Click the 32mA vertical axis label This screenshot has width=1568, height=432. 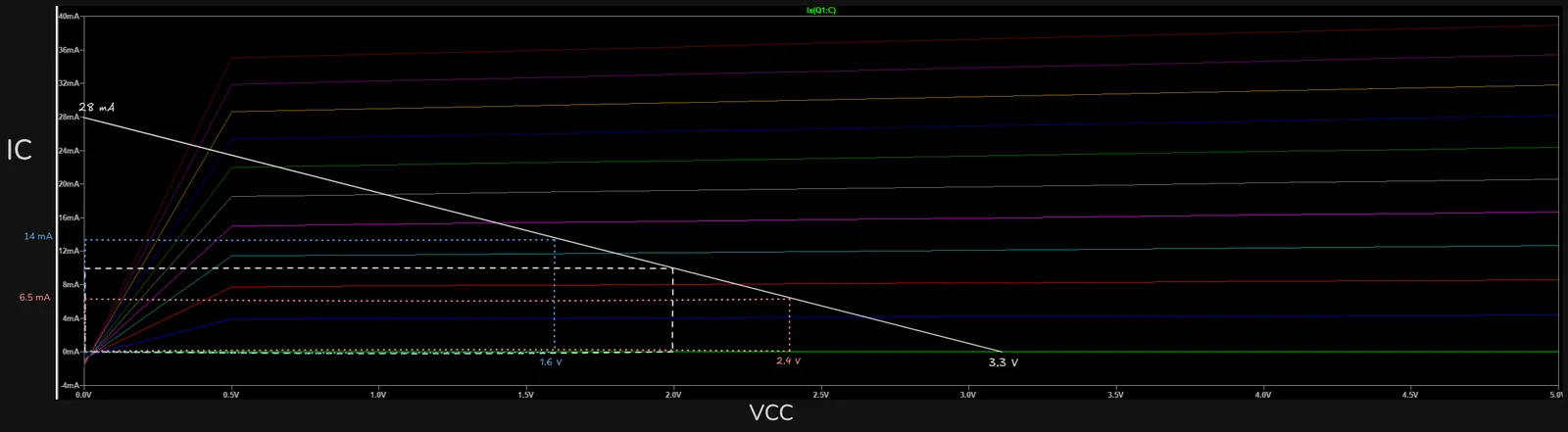click(70, 83)
